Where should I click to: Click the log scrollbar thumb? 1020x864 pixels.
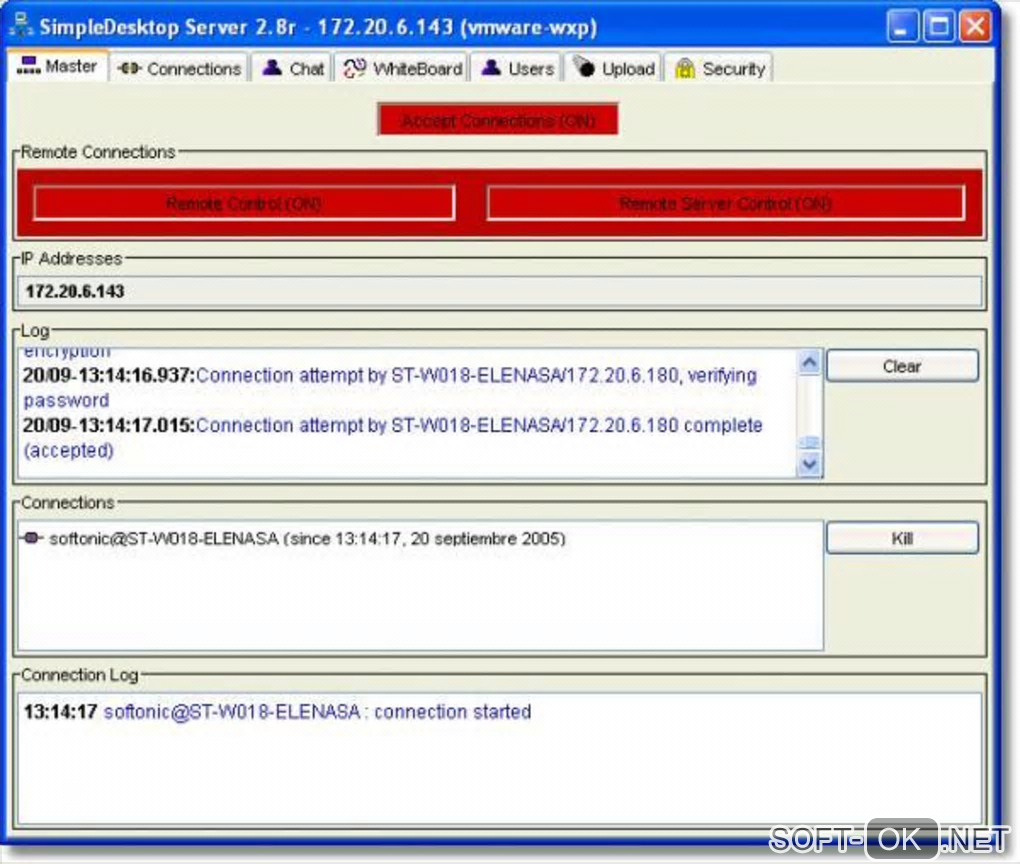[x=809, y=442]
